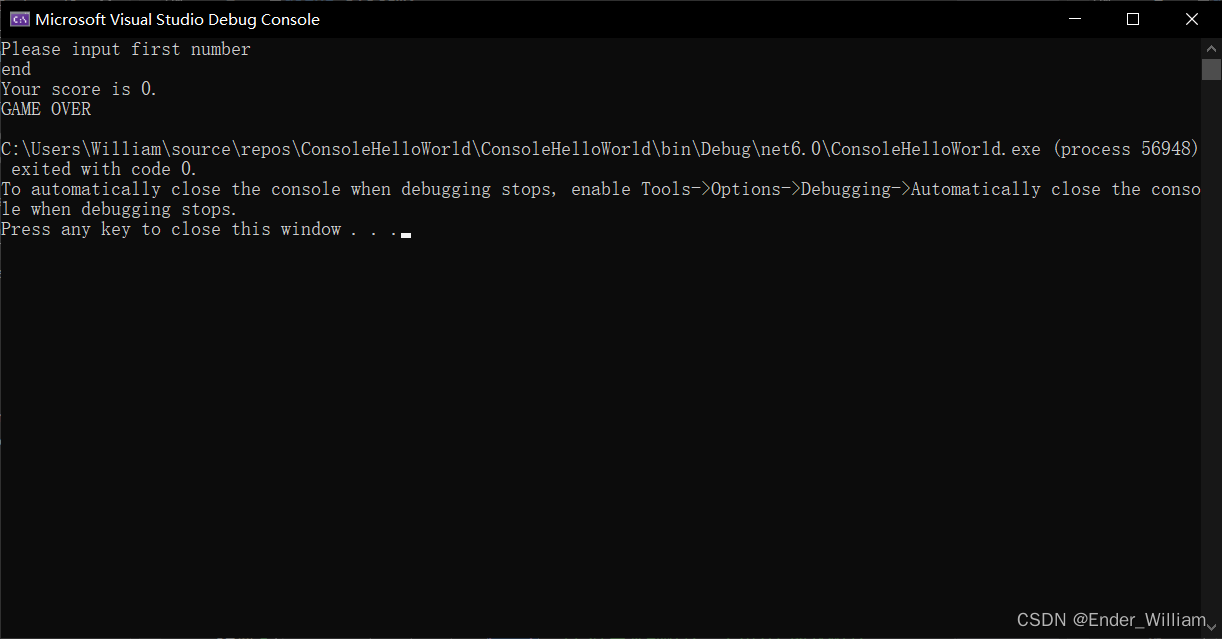
Task: Close the Debug Console window
Action: point(1191,19)
